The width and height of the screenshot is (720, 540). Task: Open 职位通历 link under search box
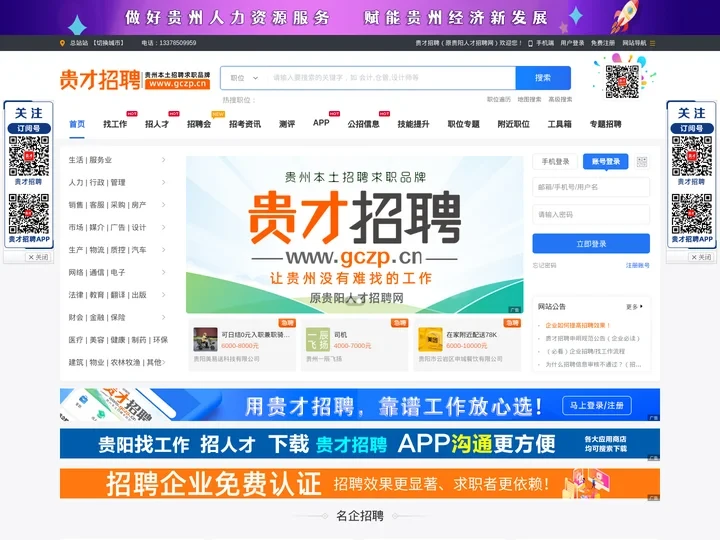[x=499, y=99]
